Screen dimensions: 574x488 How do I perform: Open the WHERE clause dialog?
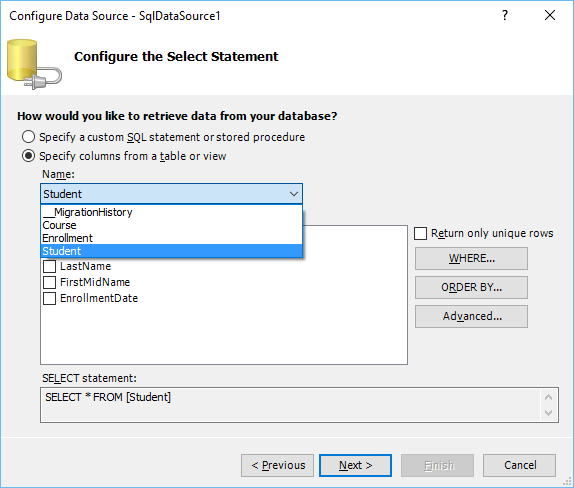coord(472,258)
